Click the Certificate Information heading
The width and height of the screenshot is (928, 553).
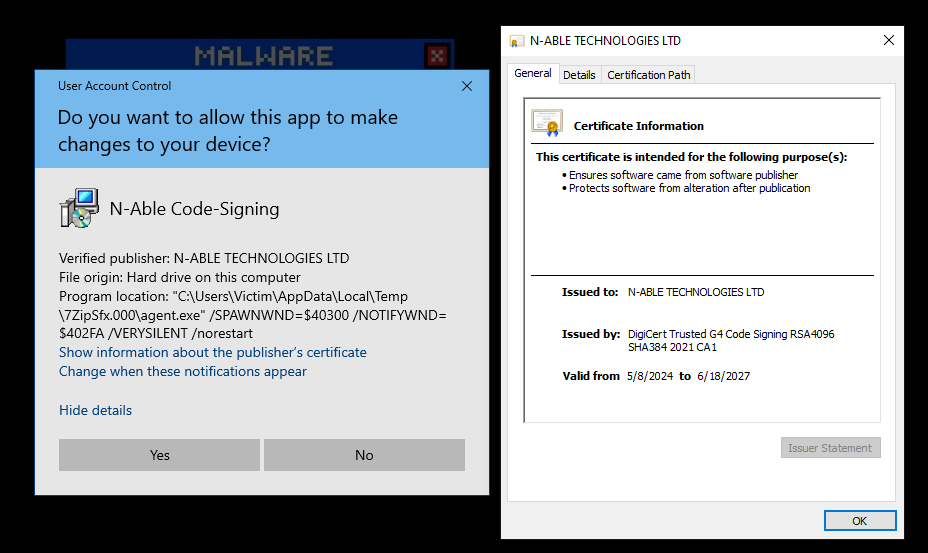click(639, 126)
